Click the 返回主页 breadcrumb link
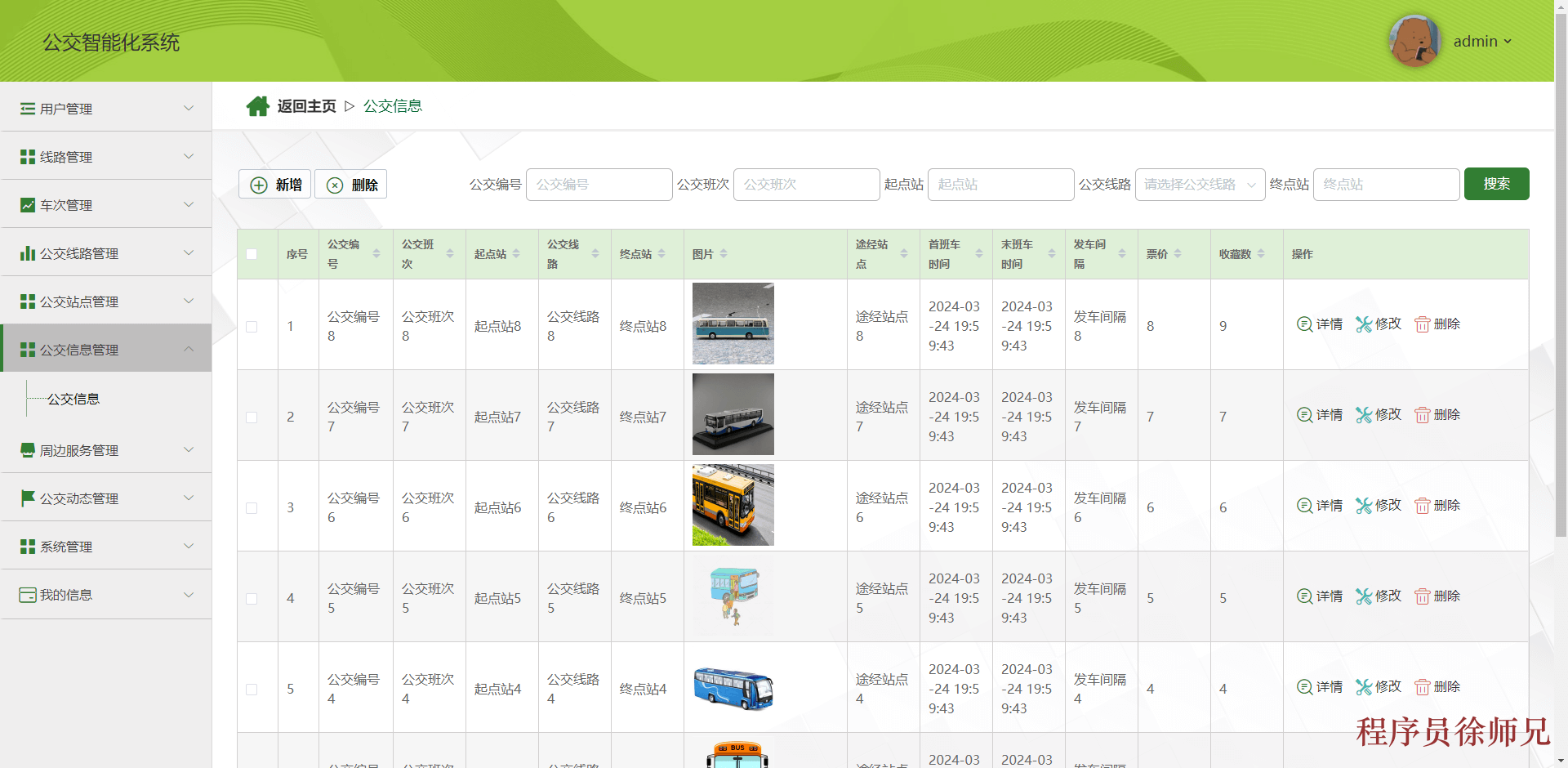Viewport: 1568px width, 768px height. pos(306,105)
